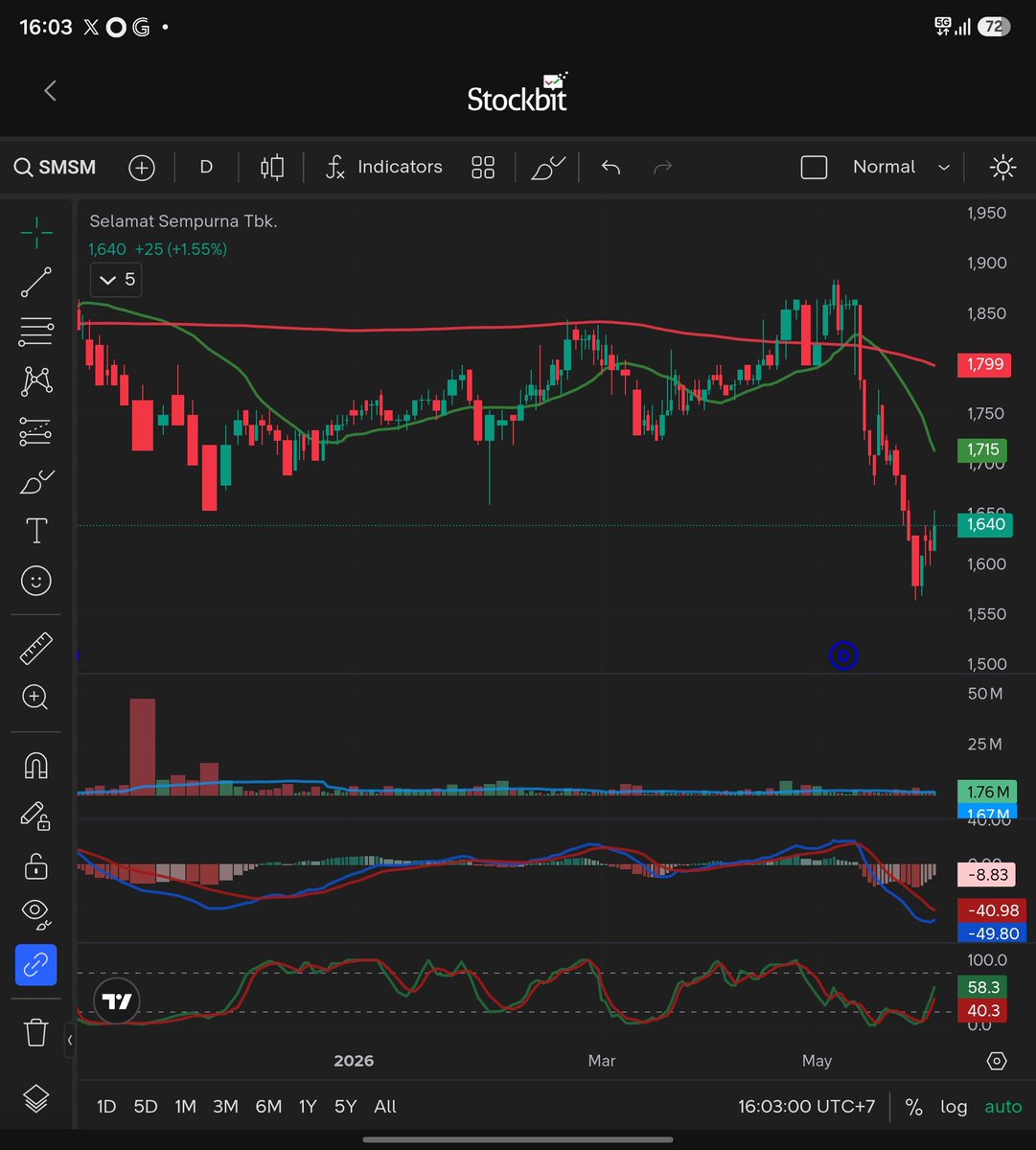This screenshot has width=1036, height=1150.
Task: Select the horizontal lines Fibonacci tool
Action: [x=36, y=332]
